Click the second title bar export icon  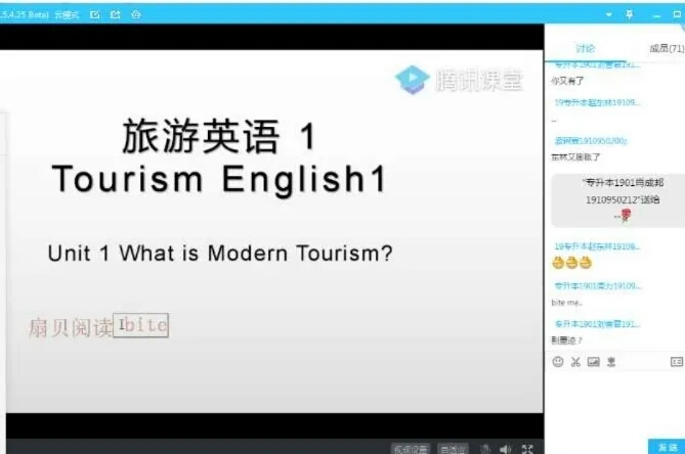116,15
